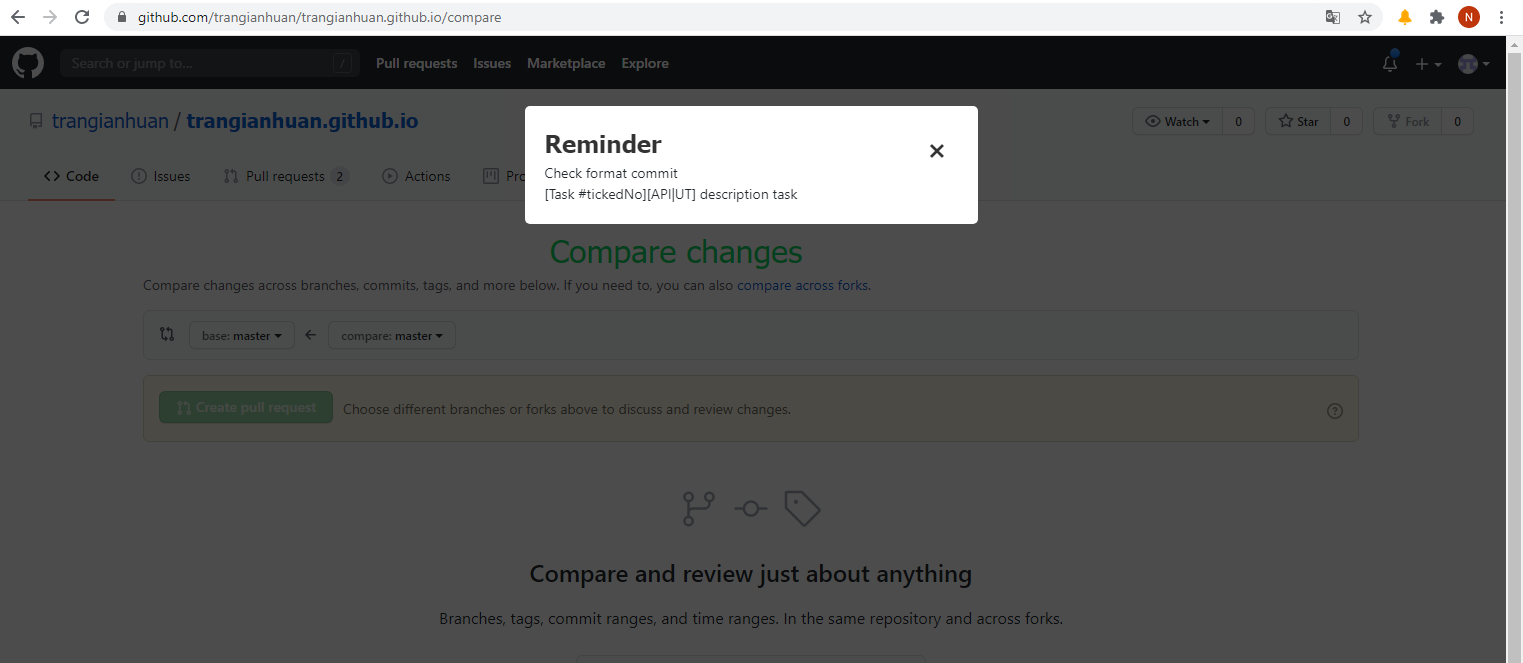Click the Star count number
The height and width of the screenshot is (663, 1523).
coord(1346,121)
